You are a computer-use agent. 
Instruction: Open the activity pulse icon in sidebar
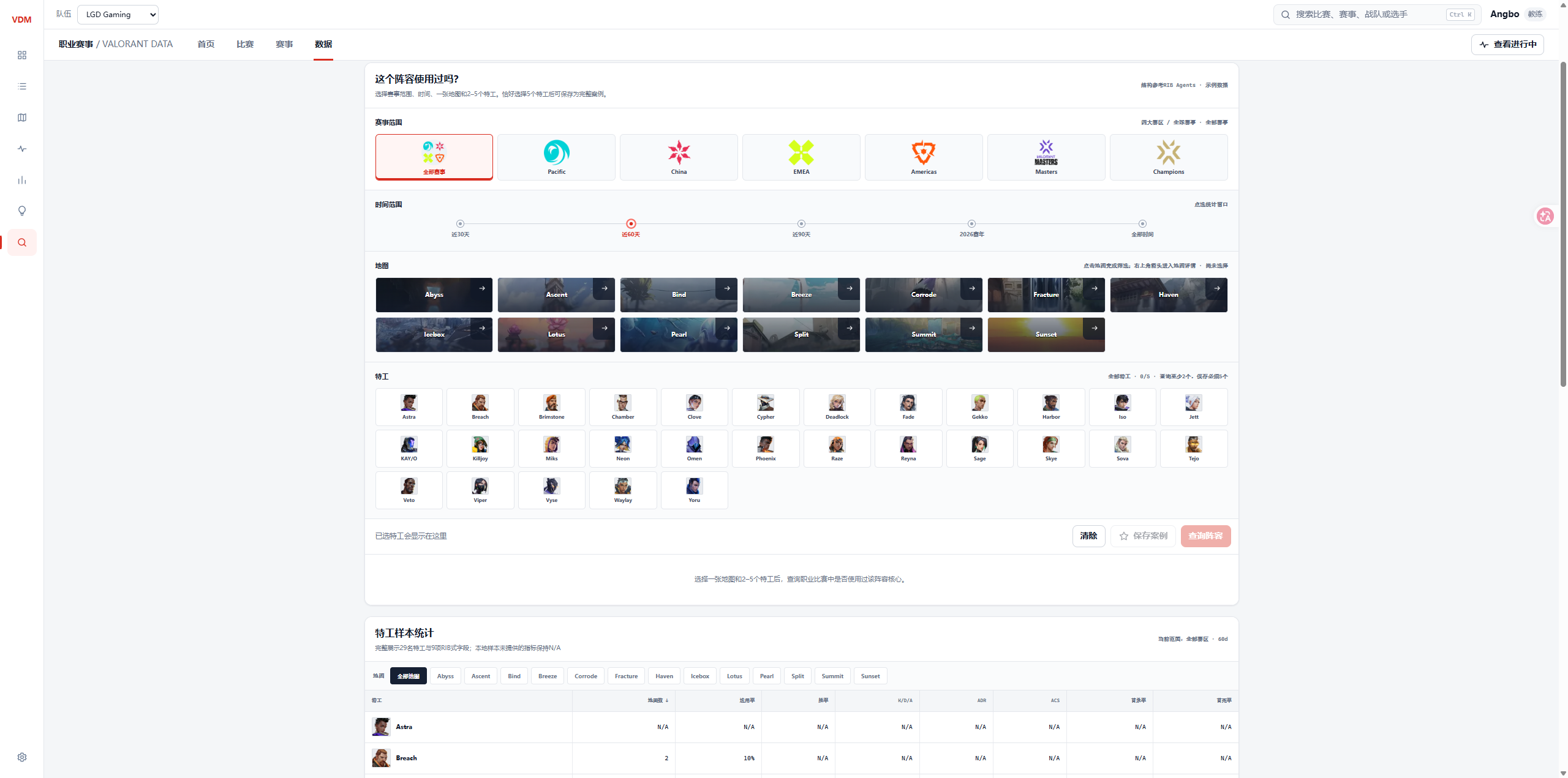pyautogui.click(x=22, y=149)
